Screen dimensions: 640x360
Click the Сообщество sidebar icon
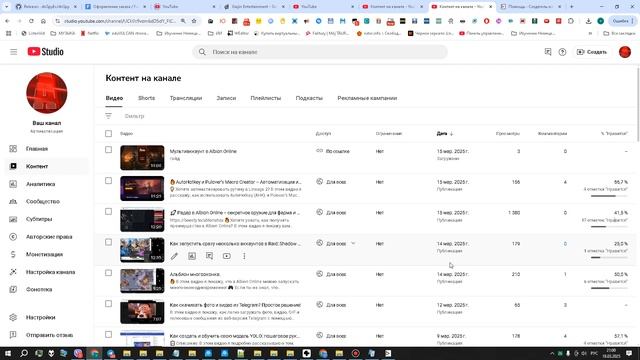pyautogui.click(x=13, y=202)
